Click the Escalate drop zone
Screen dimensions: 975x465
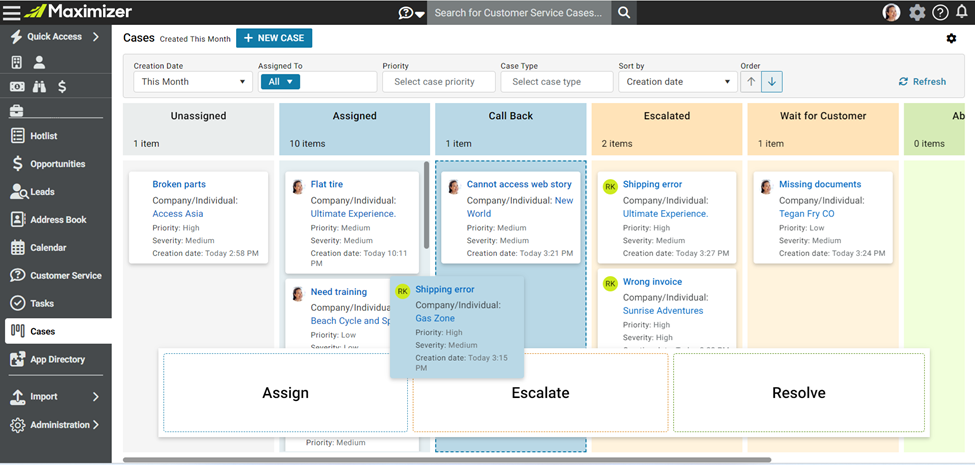pos(540,393)
